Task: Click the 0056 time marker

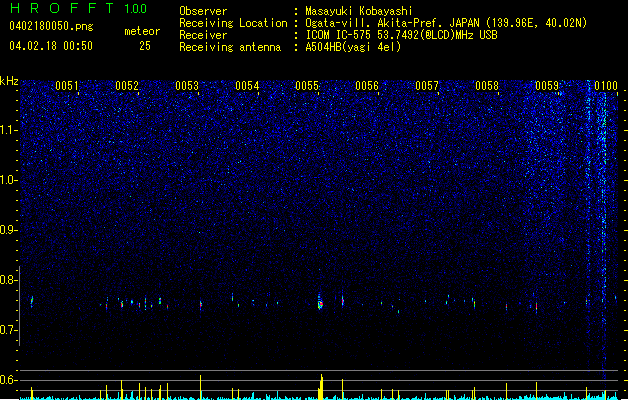Action: (367, 86)
